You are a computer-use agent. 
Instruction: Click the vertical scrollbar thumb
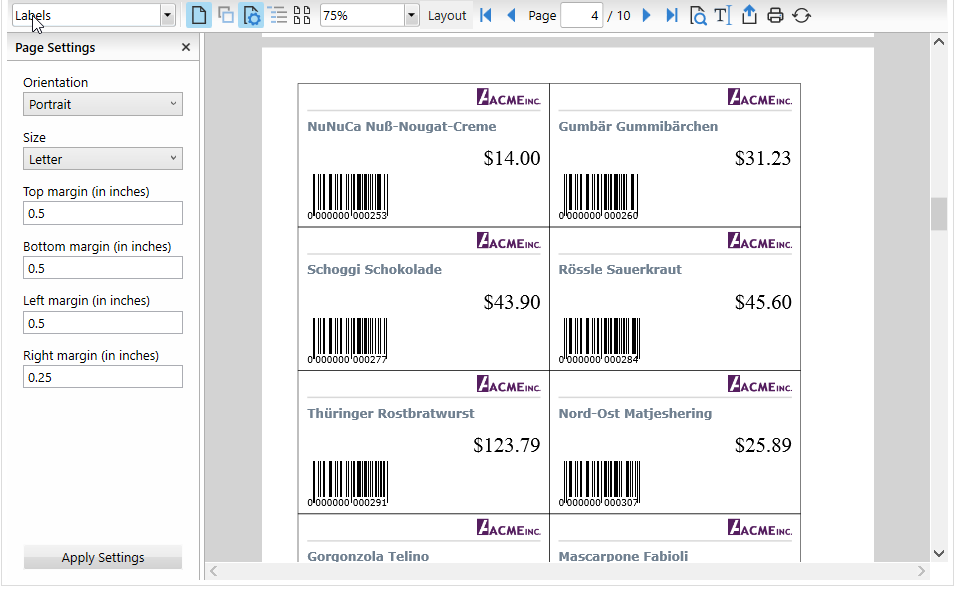[939, 214]
